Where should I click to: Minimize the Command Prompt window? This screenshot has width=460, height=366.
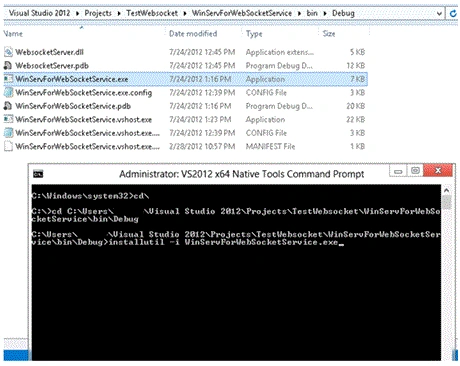click(x=398, y=171)
